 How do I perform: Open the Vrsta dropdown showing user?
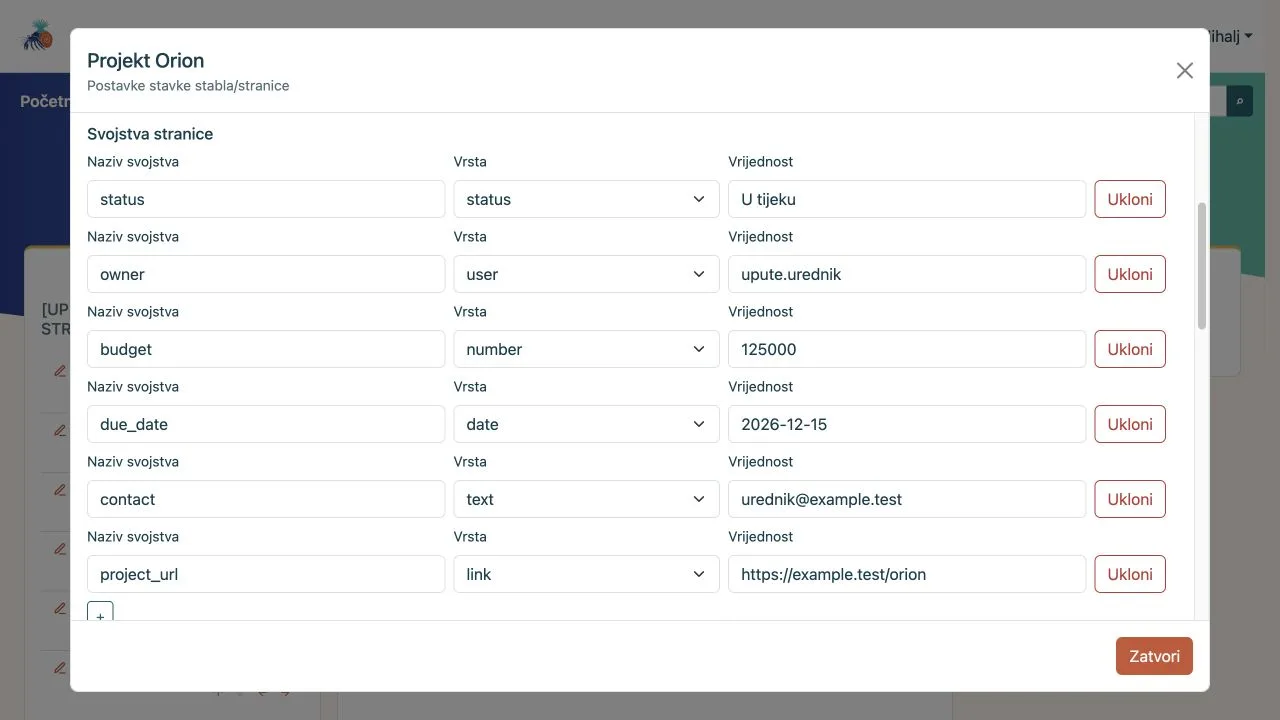coord(586,274)
